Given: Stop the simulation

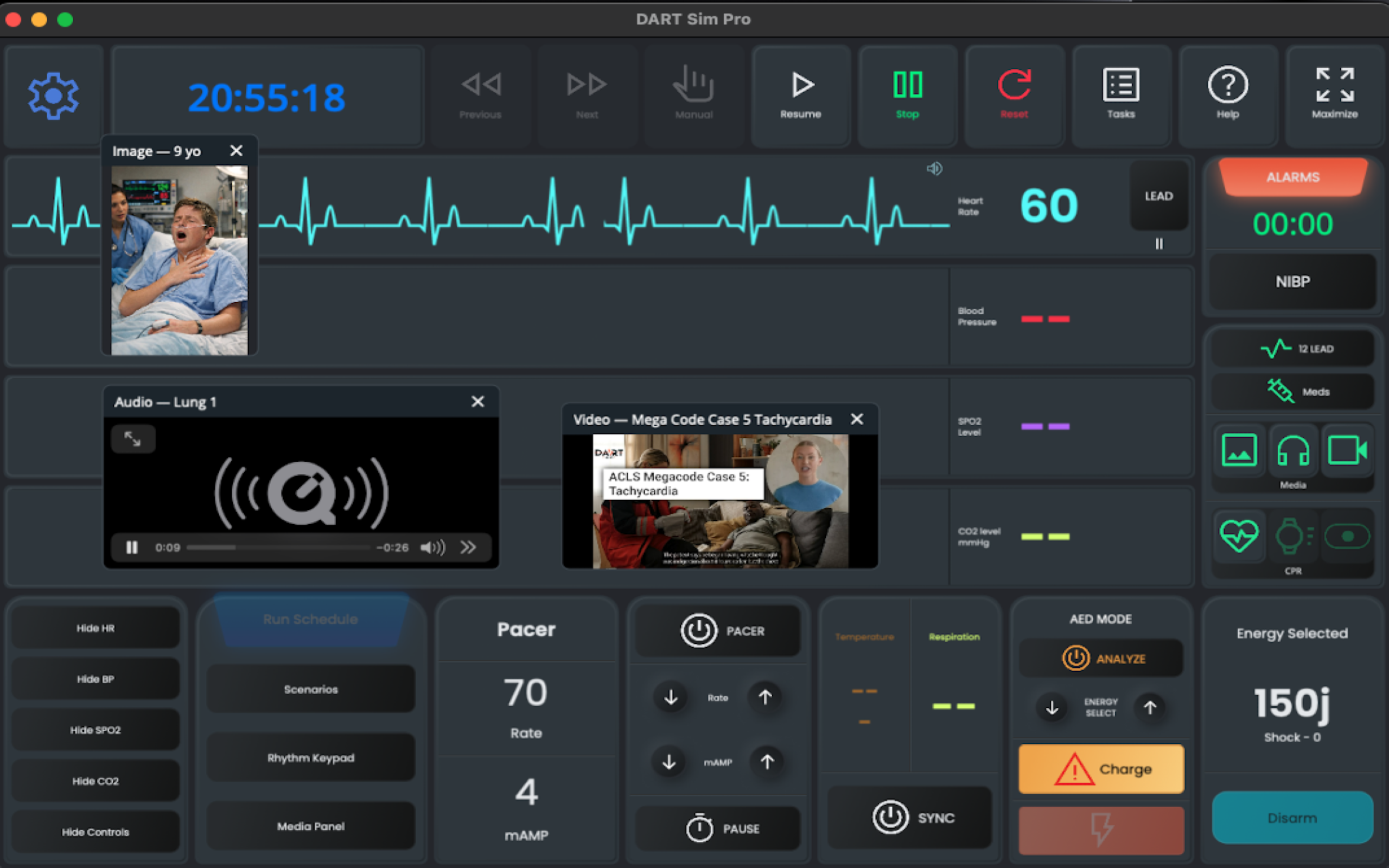Looking at the screenshot, I should (x=907, y=95).
